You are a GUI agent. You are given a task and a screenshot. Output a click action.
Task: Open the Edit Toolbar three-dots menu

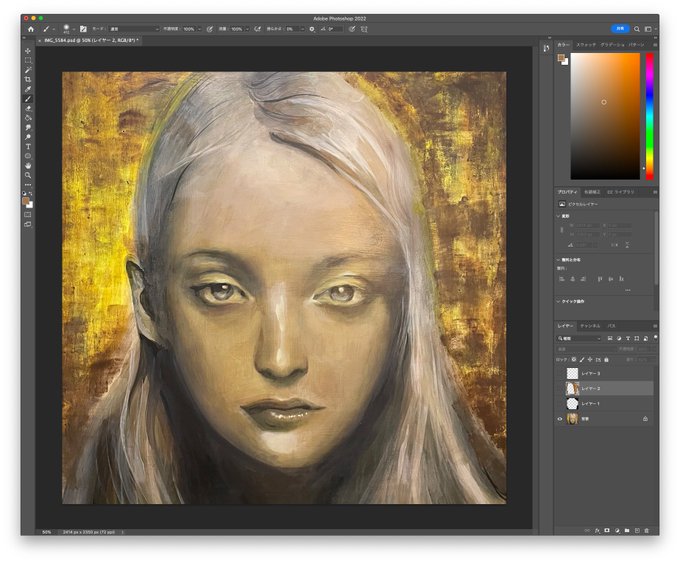[x=28, y=185]
